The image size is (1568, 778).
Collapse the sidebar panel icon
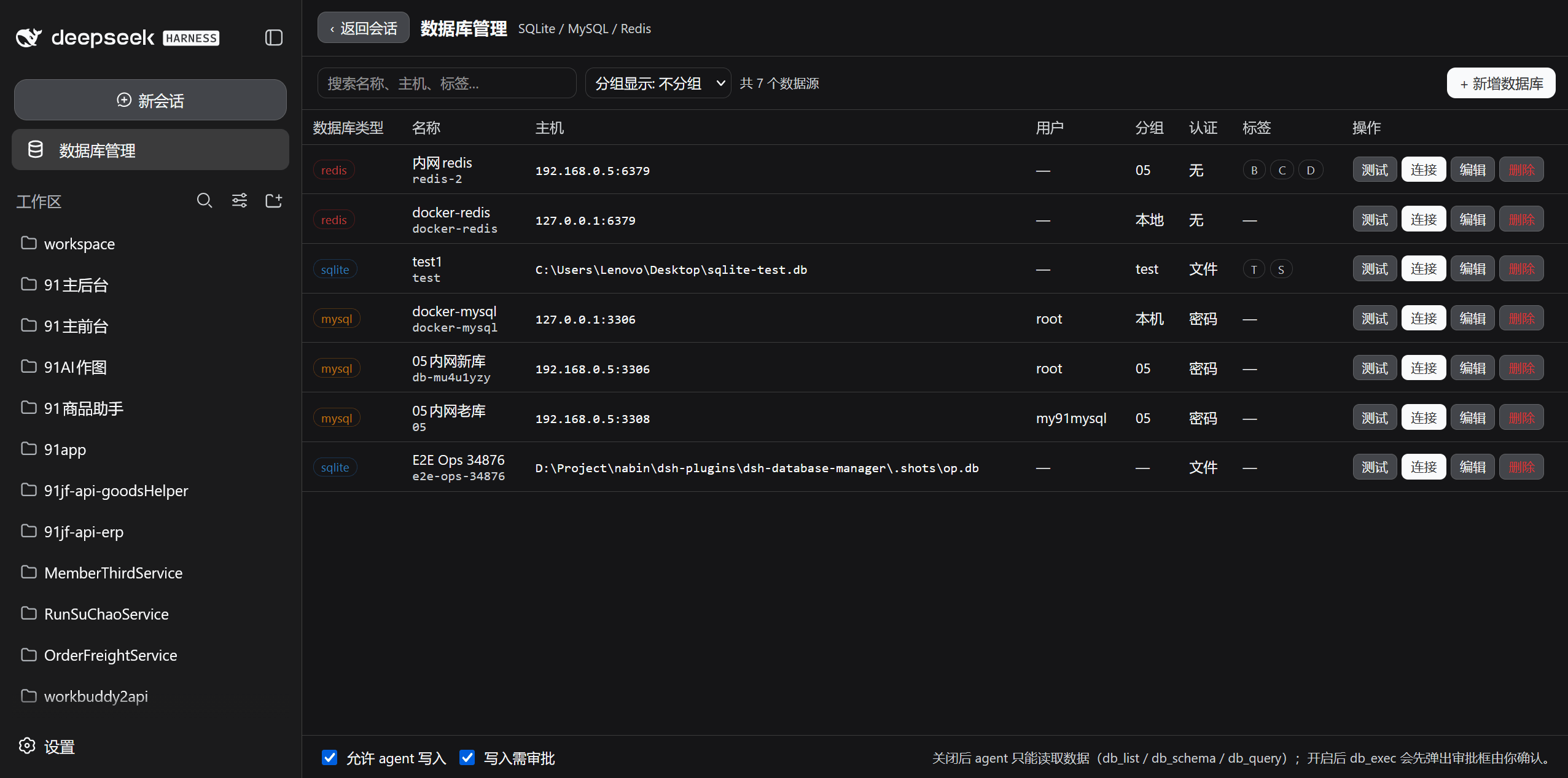pos(273,37)
